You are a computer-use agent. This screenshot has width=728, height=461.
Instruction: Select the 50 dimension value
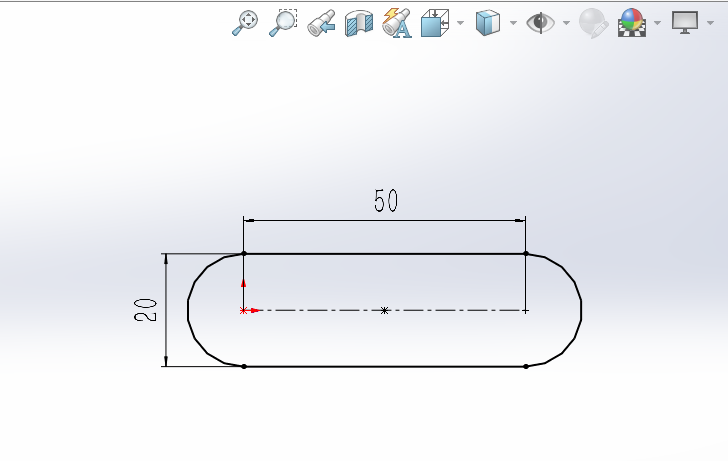coord(386,201)
